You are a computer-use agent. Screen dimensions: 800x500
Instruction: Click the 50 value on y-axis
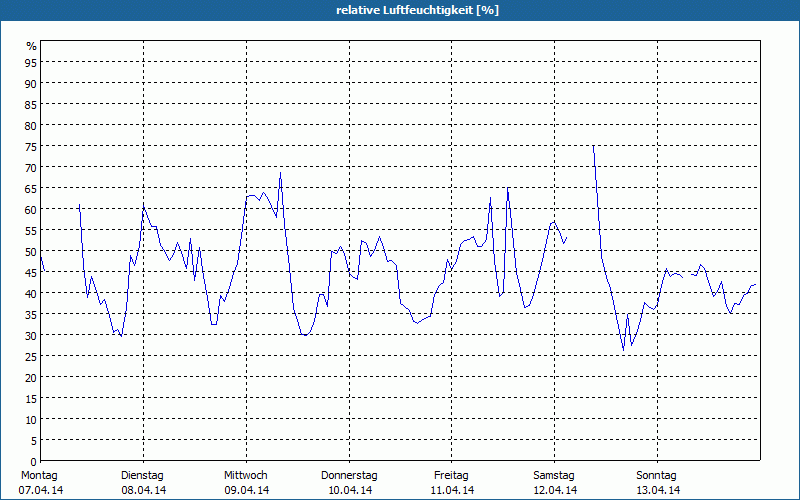[31, 252]
